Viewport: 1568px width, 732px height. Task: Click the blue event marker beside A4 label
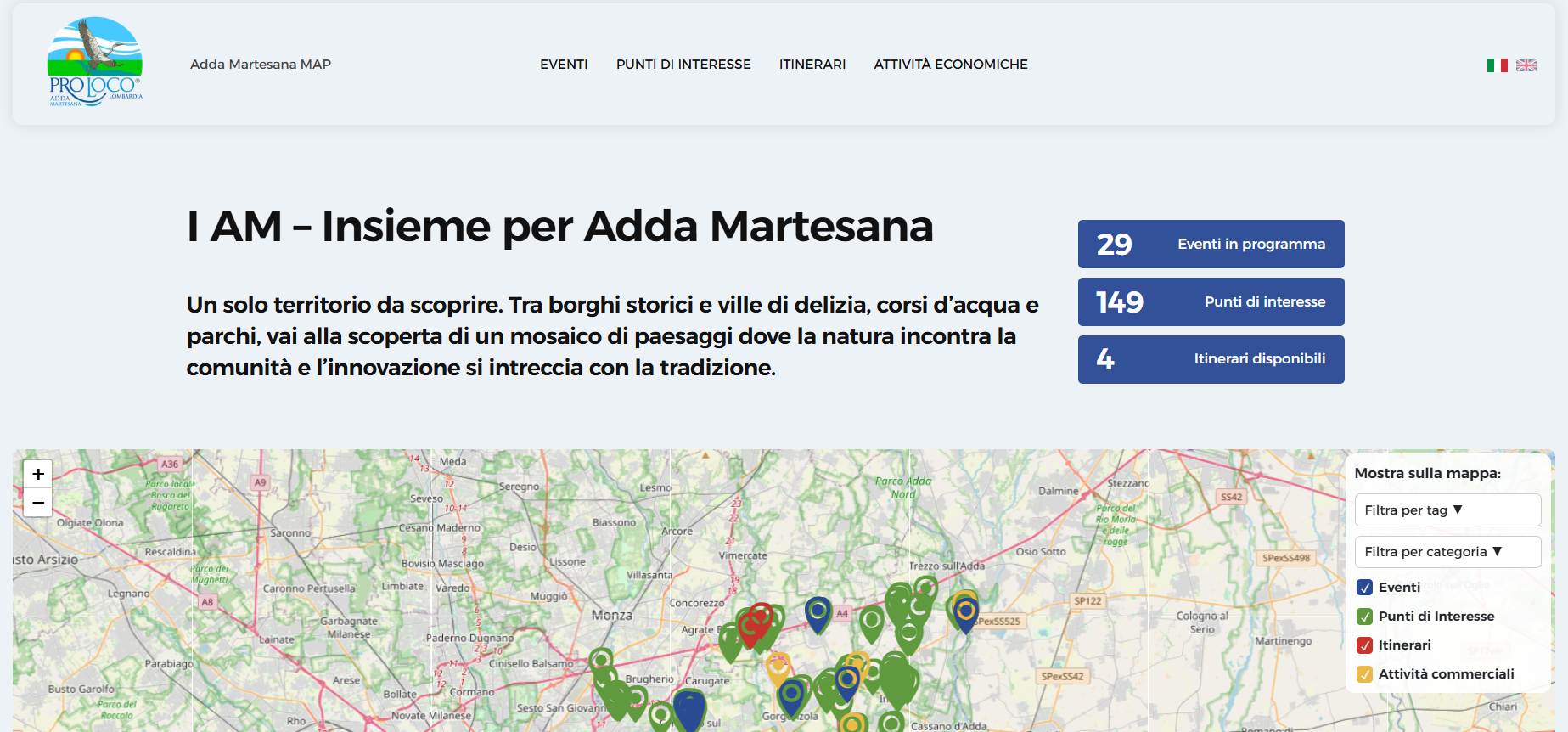click(818, 611)
